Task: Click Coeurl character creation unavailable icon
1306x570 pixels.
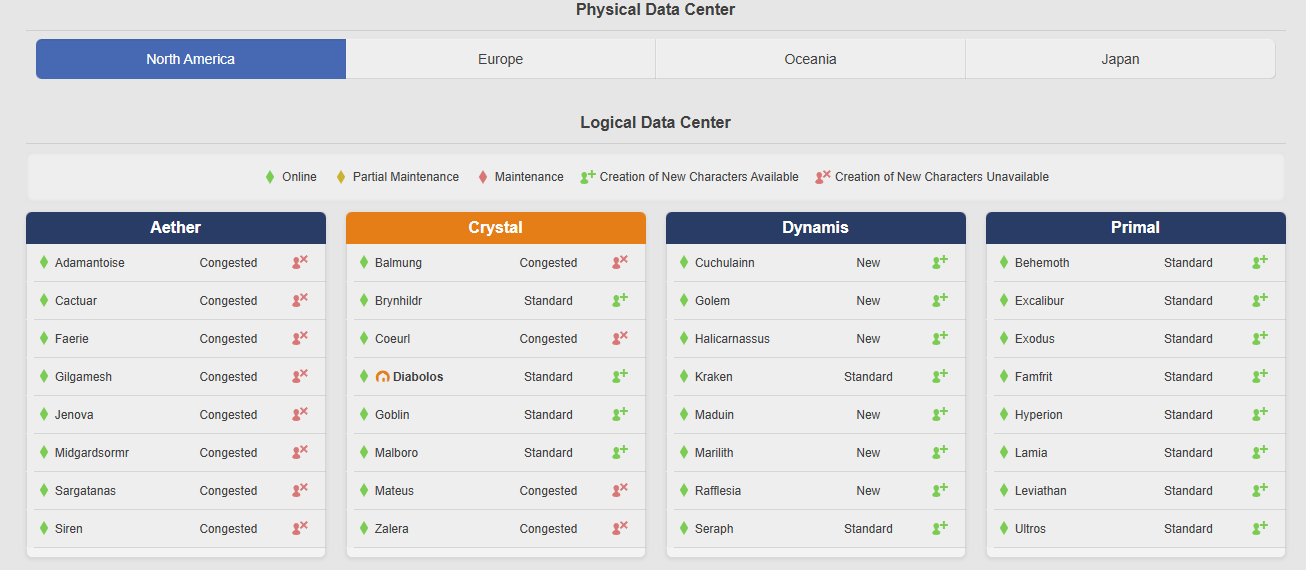Action: coord(620,338)
